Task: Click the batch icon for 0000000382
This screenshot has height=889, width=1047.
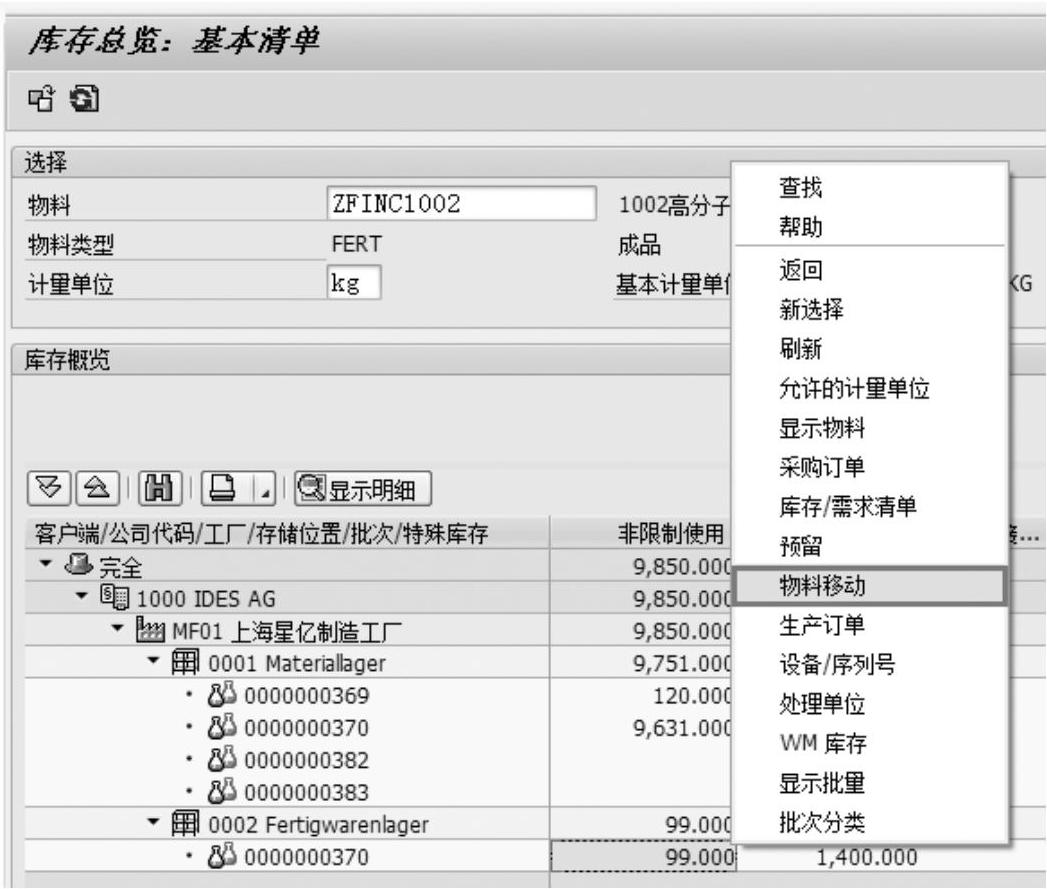Action: [222, 759]
